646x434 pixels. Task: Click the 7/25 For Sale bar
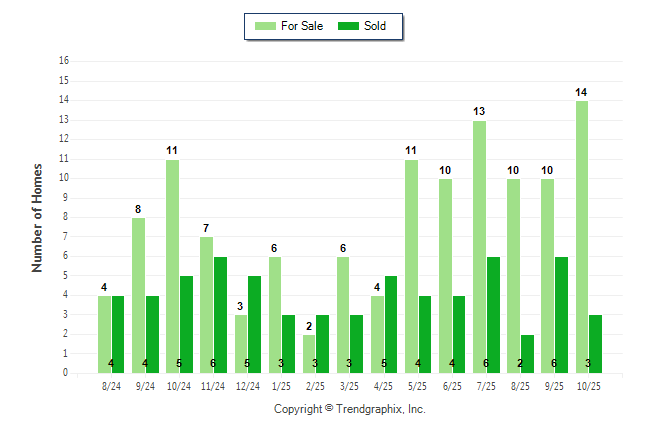coord(480,247)
